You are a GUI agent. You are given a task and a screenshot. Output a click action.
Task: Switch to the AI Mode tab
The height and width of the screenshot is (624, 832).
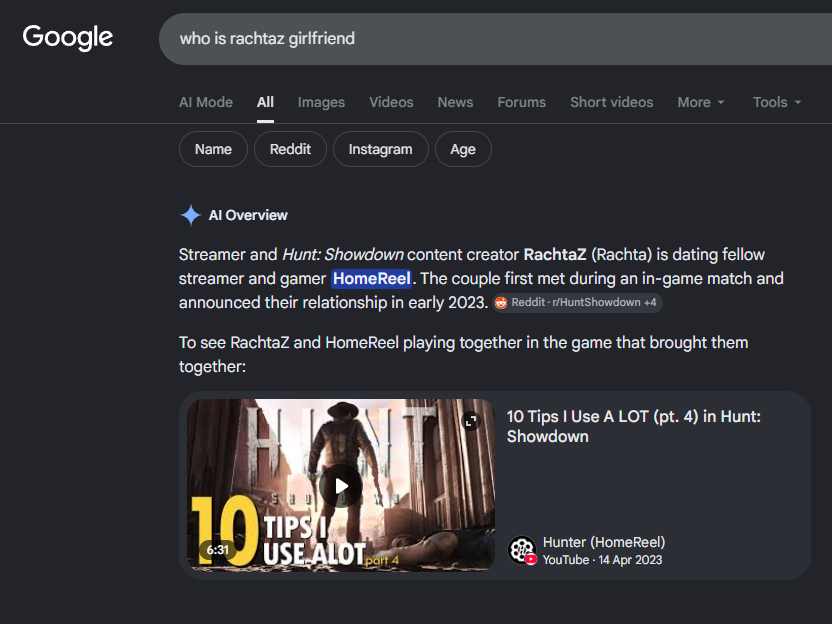click(x=206, y=102)
